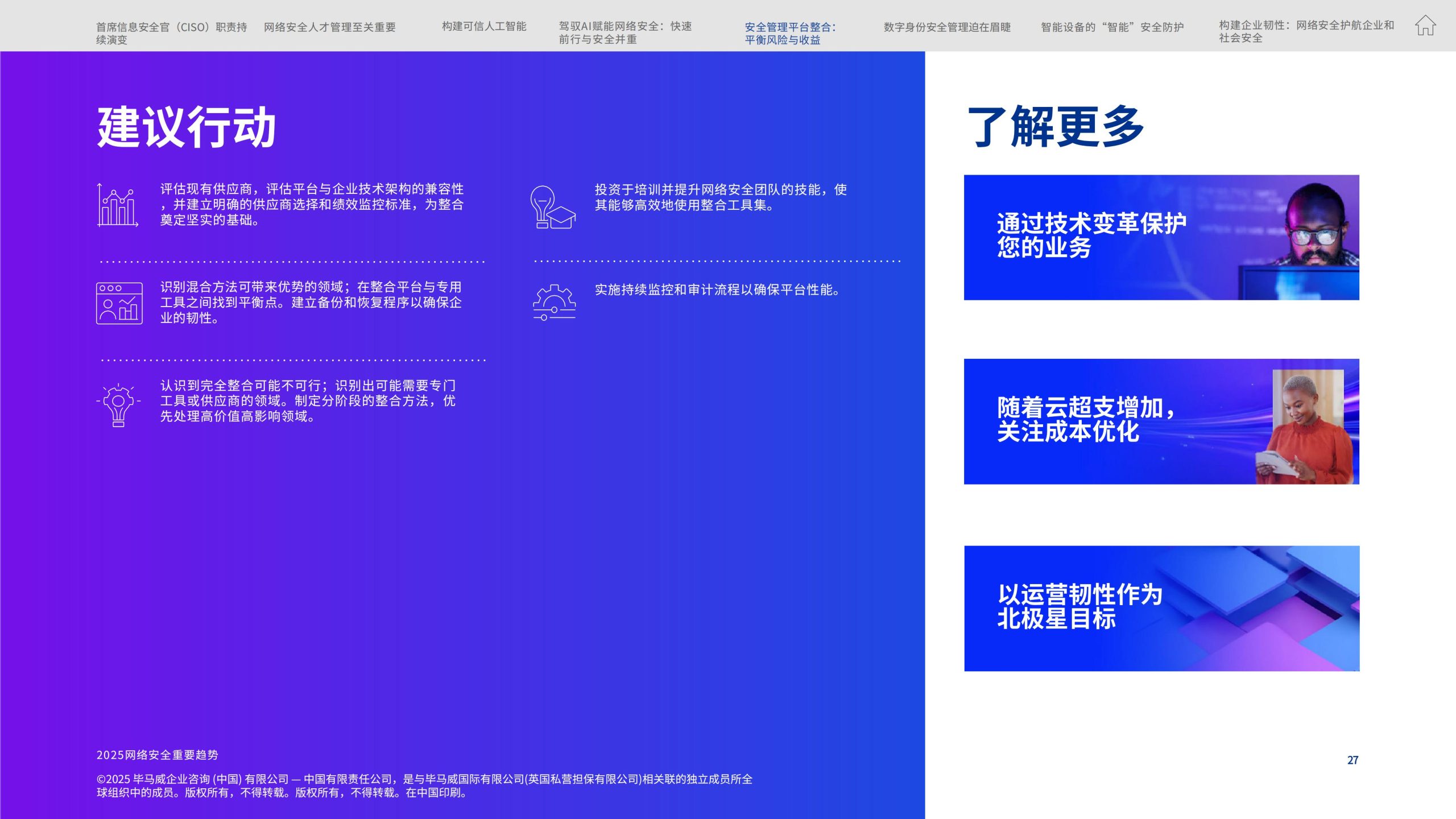
Task: Click the page number 27
Action: (x=1352, y=760)
